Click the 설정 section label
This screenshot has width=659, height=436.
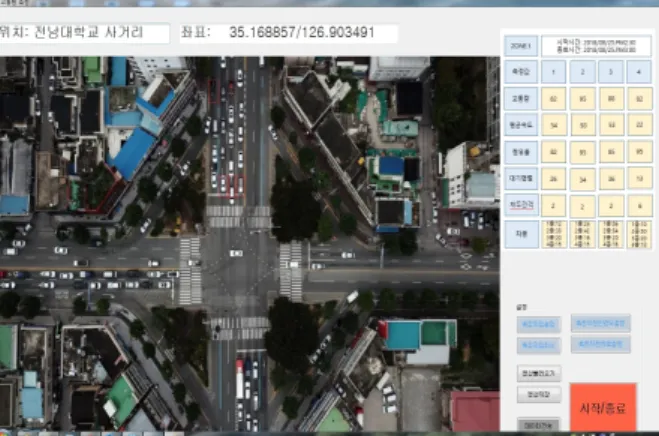(x=521, y=307)
